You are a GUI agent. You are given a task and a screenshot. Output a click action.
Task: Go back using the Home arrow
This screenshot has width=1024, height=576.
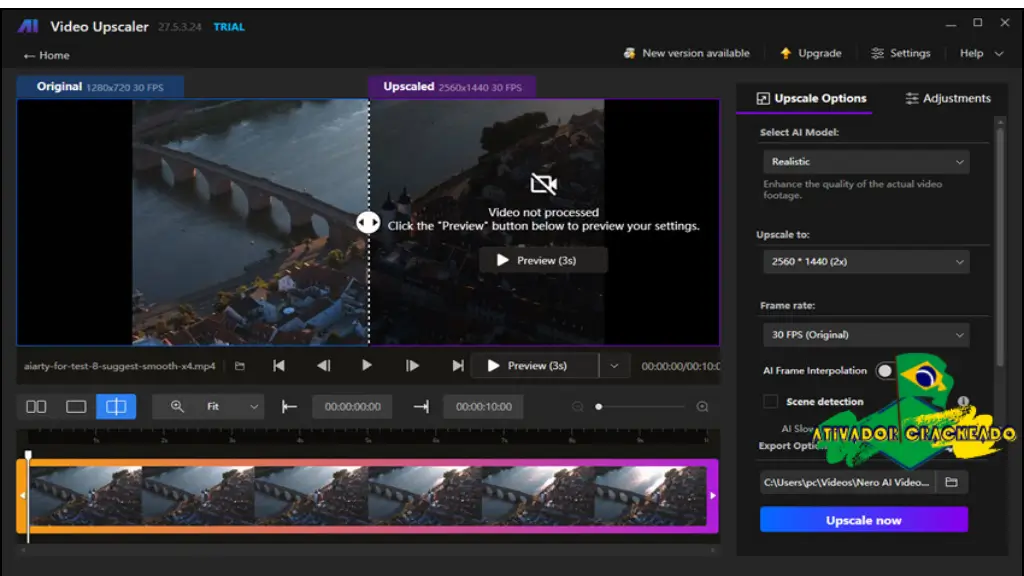(x=46, y=56)
